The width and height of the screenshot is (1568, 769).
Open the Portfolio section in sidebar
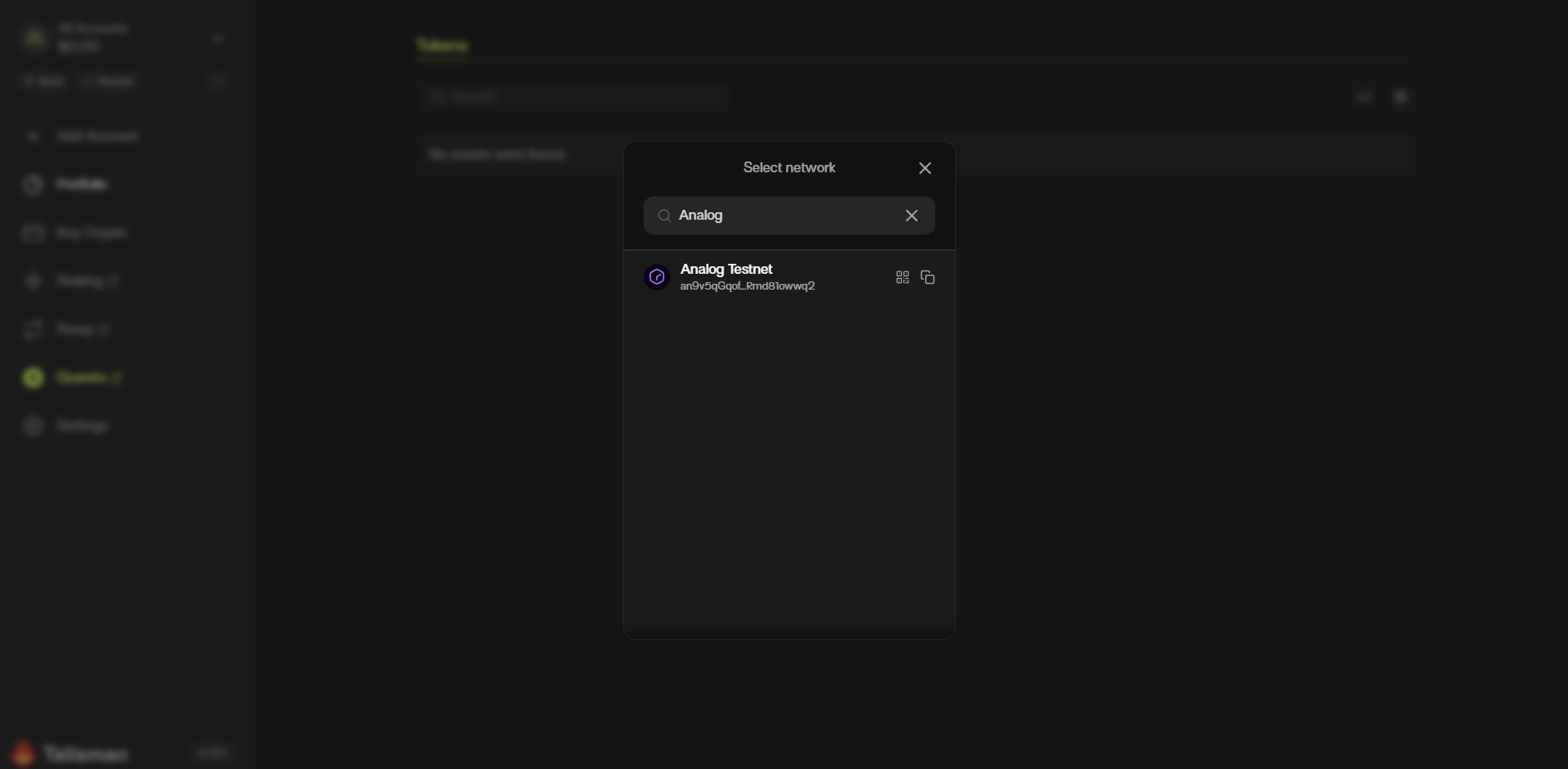(81, 184)
